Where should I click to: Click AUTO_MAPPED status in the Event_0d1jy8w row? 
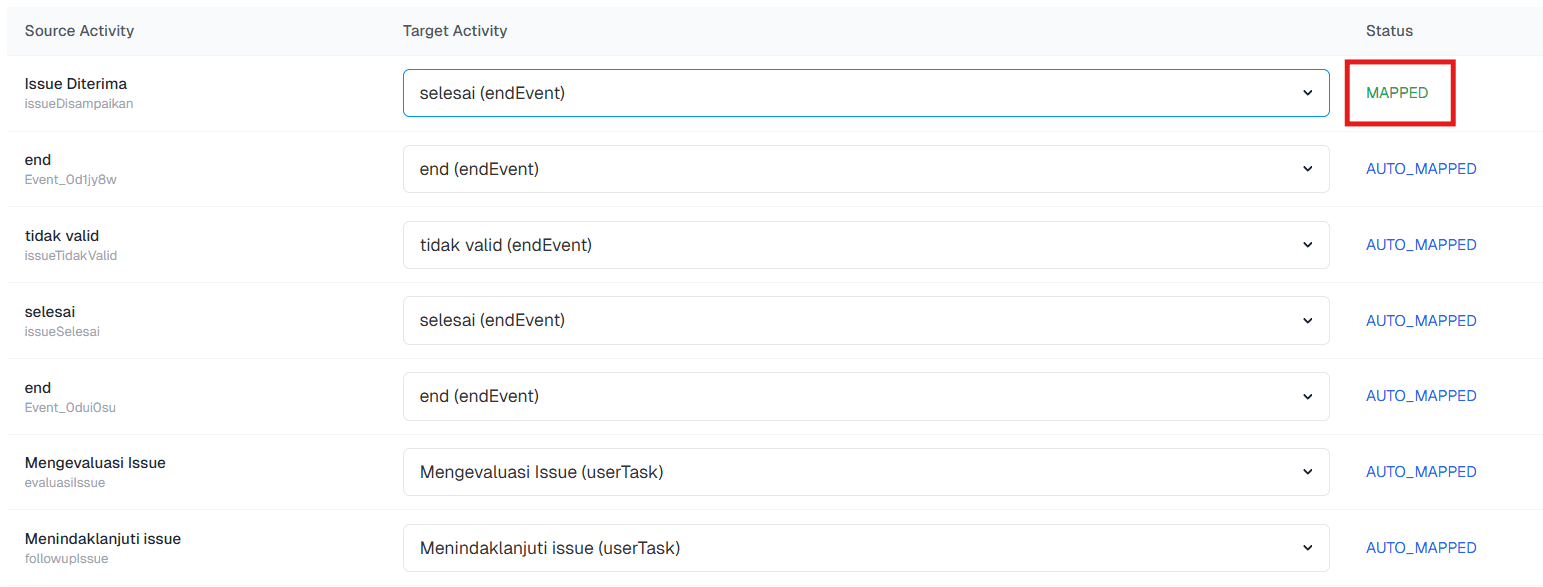point(1421,169)
